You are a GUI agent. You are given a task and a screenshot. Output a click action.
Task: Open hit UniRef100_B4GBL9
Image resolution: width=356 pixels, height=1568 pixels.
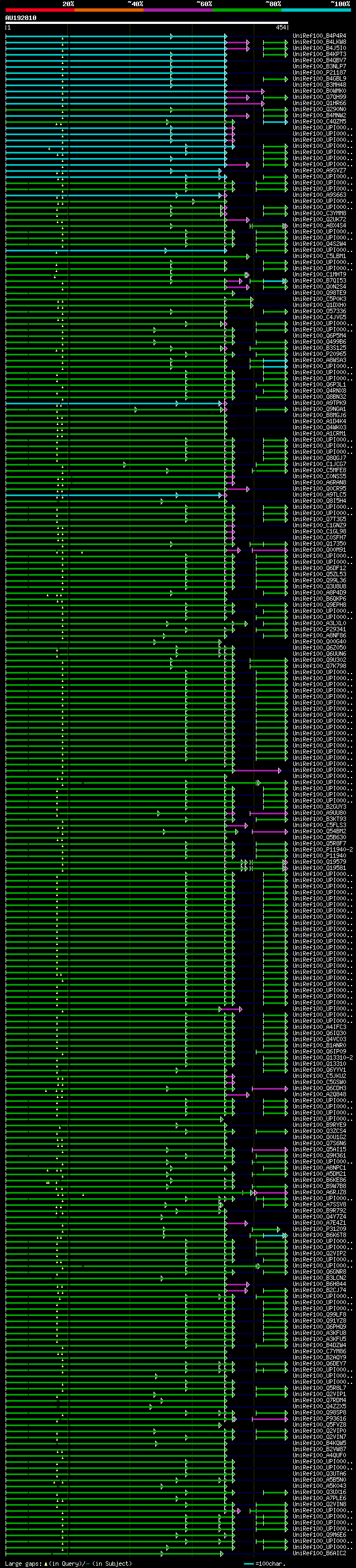click(319, 78)
